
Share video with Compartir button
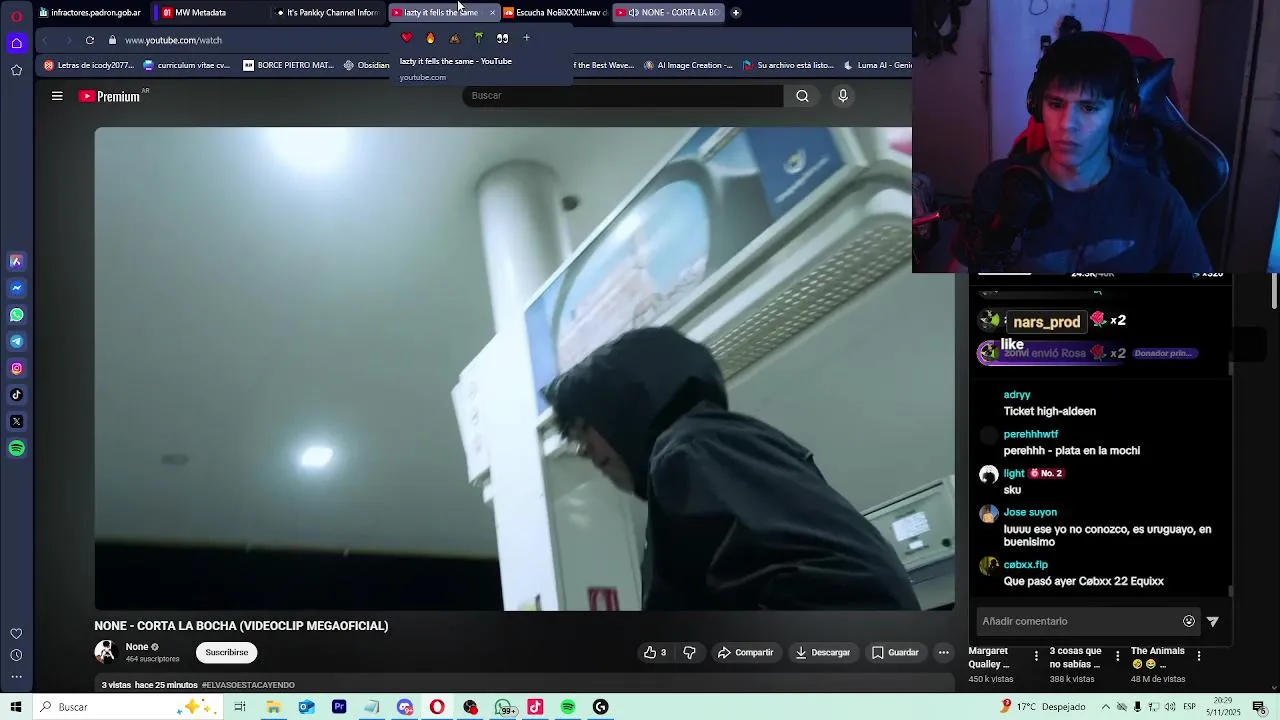point(746,653)
